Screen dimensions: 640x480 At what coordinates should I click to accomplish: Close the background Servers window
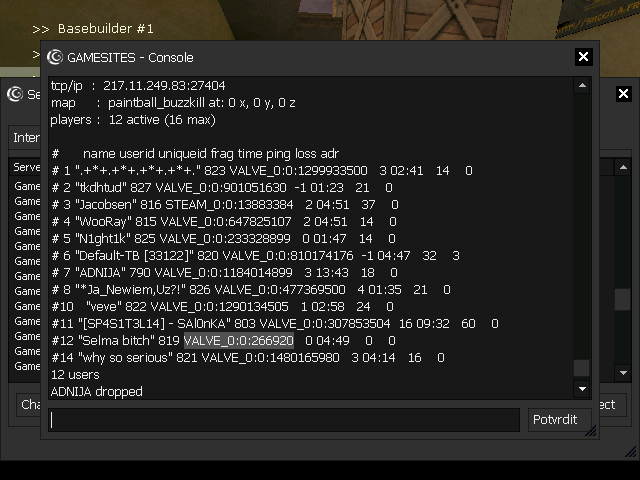click(x=623, y=94)
